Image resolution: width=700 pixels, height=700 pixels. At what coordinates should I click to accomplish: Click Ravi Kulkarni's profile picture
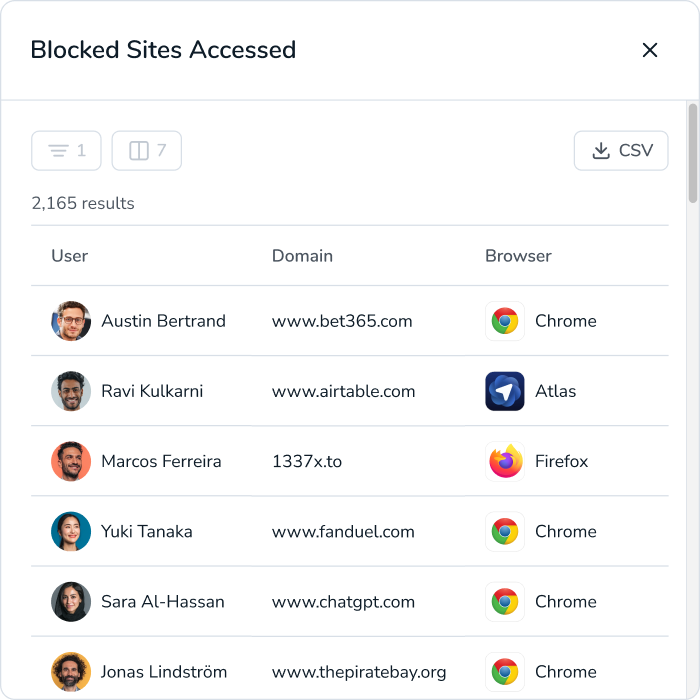click(x=71, y=391)
